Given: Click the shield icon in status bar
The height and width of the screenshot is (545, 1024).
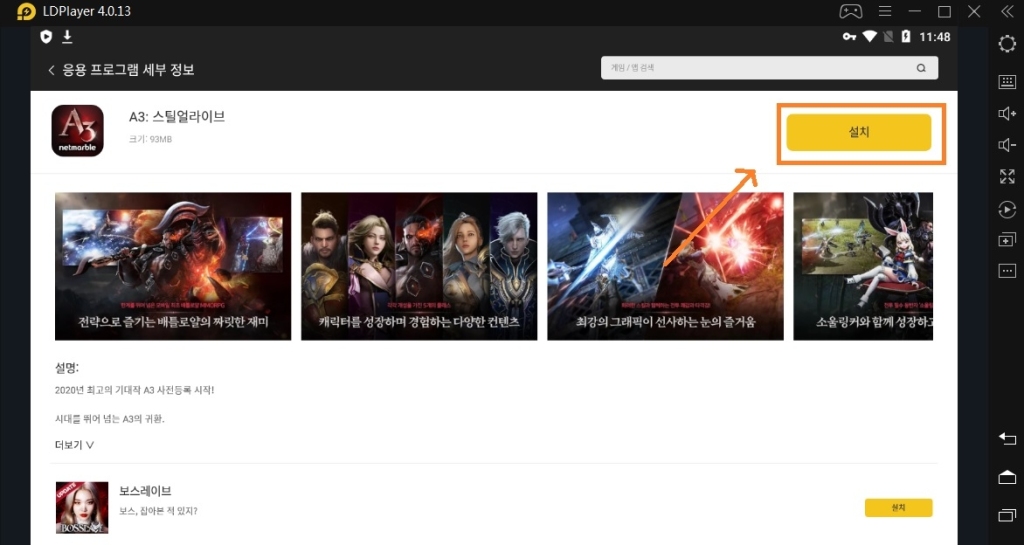Looking at the screenshot, I should point(46,37).
